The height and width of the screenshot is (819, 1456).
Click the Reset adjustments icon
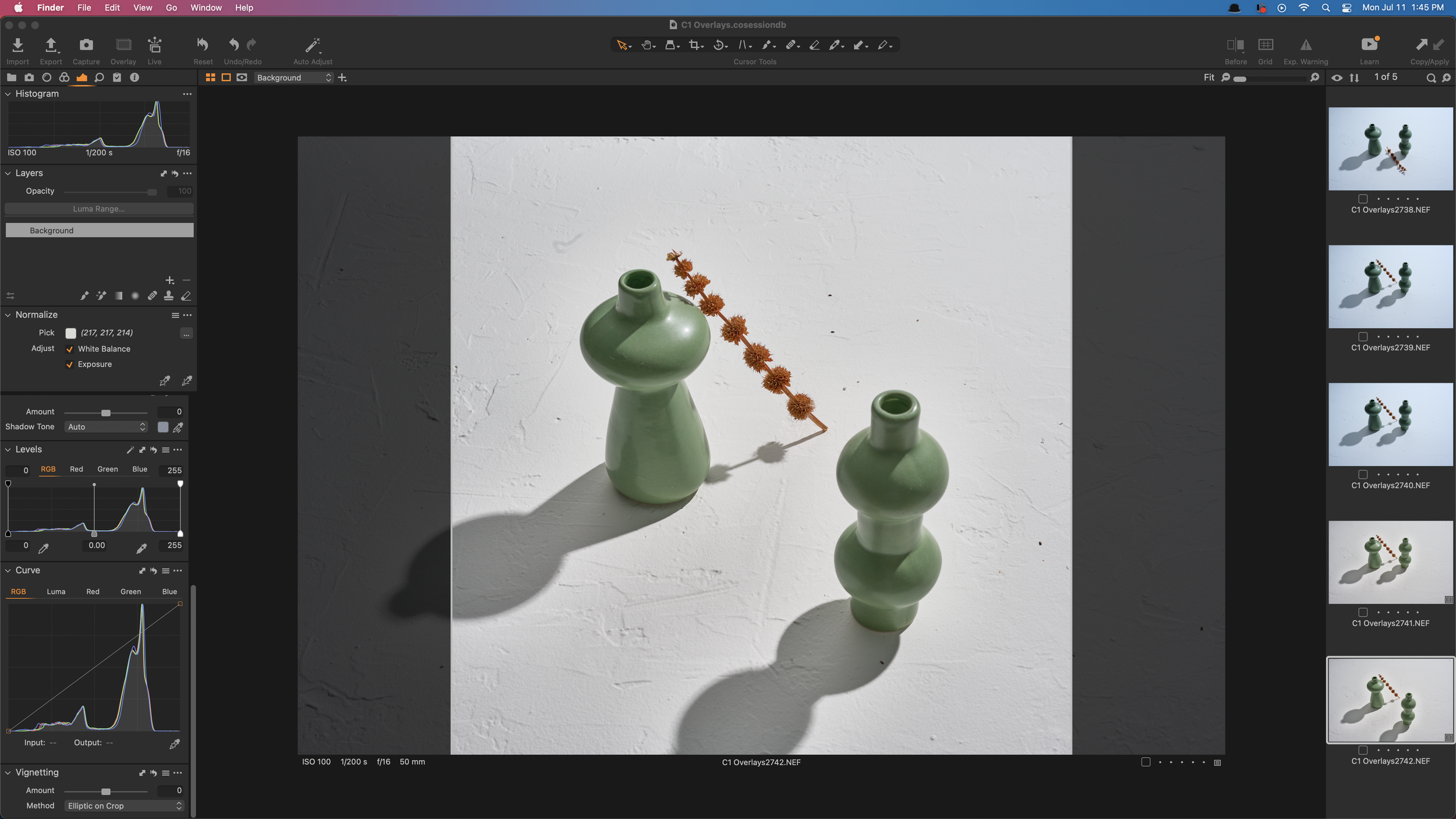(203, 45)
